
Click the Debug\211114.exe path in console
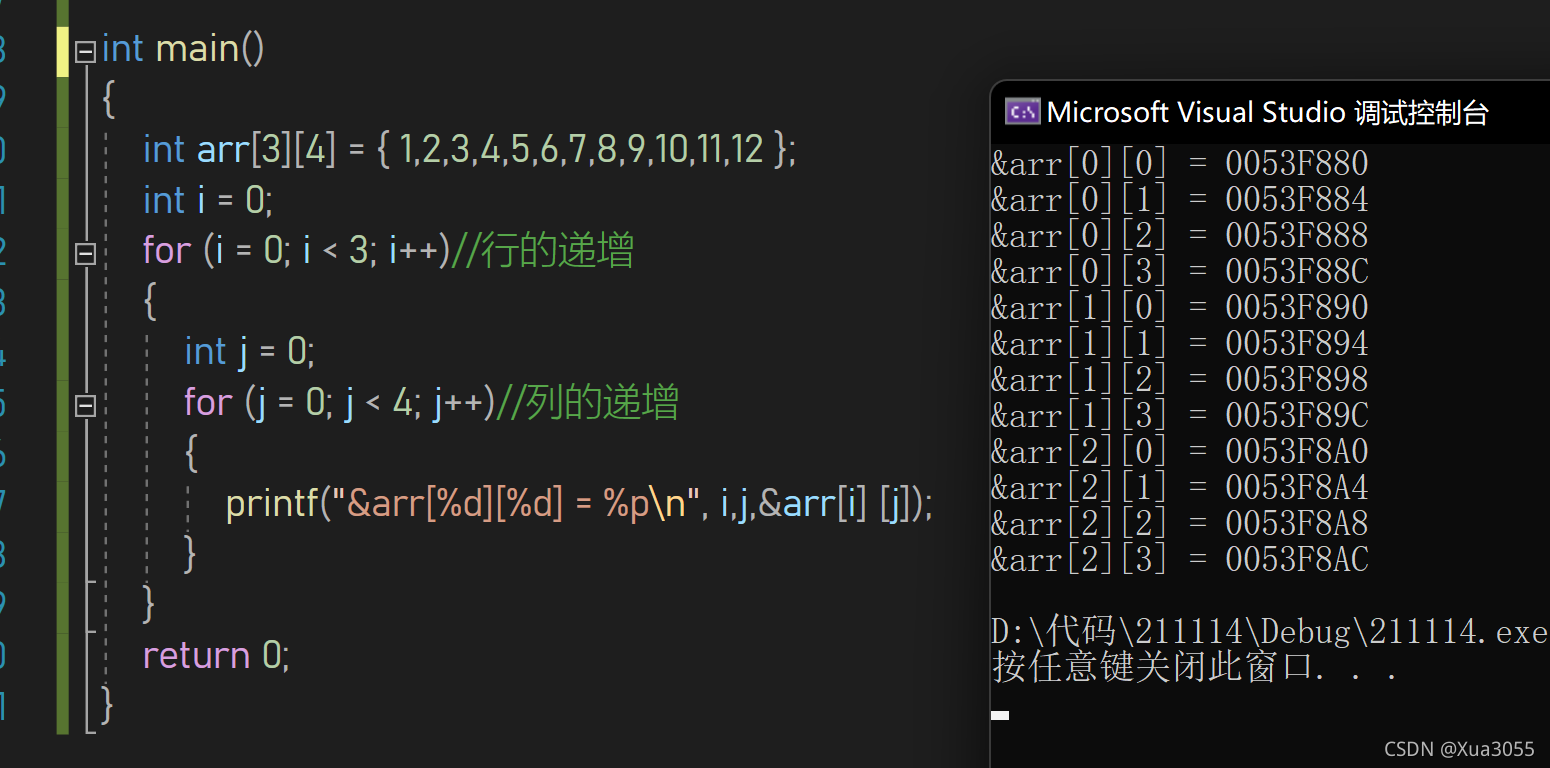[1400, 632]
